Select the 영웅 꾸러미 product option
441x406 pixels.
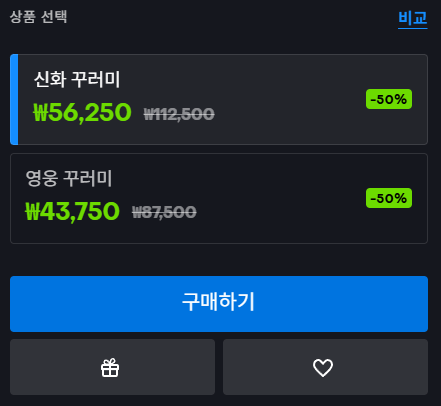pyautogui.click(x=219, y=198)
